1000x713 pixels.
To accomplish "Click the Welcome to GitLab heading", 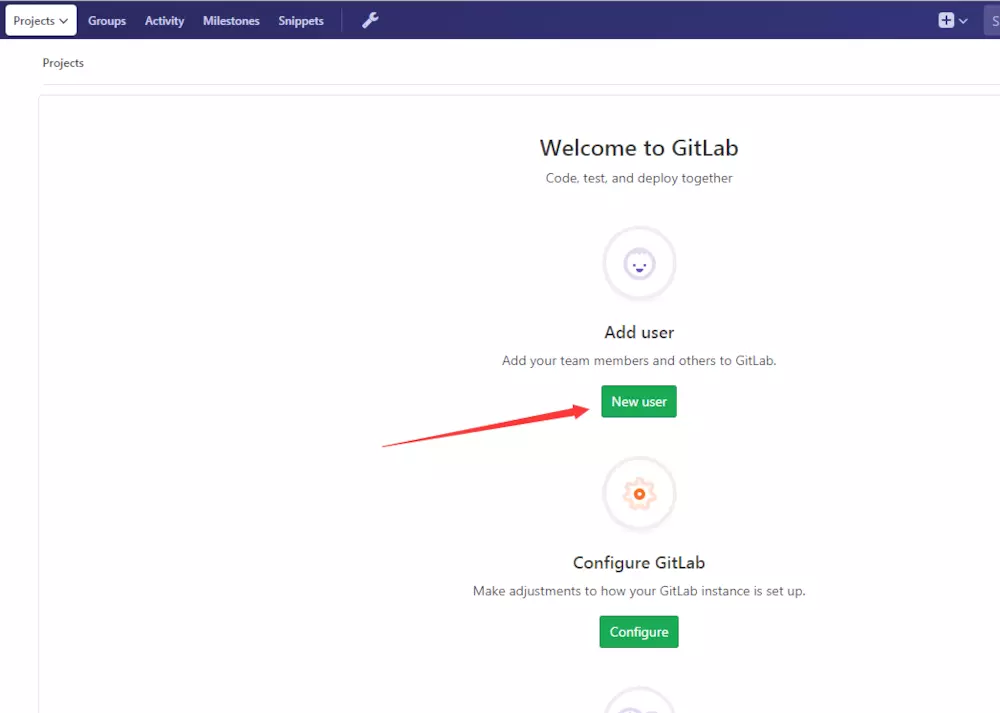I will tap(639, 148).
